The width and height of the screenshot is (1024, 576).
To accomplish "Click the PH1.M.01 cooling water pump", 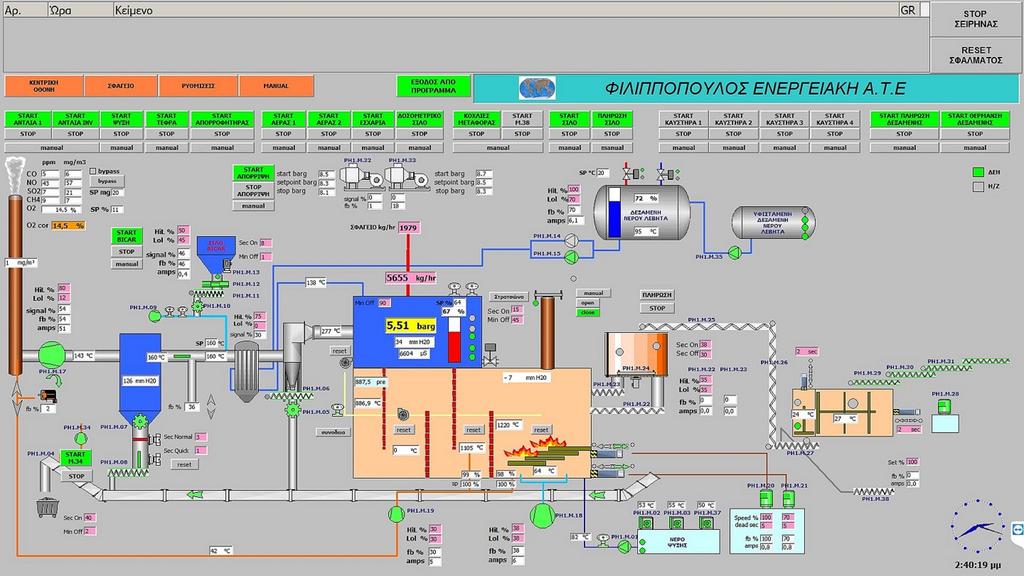I will [624, 547].
